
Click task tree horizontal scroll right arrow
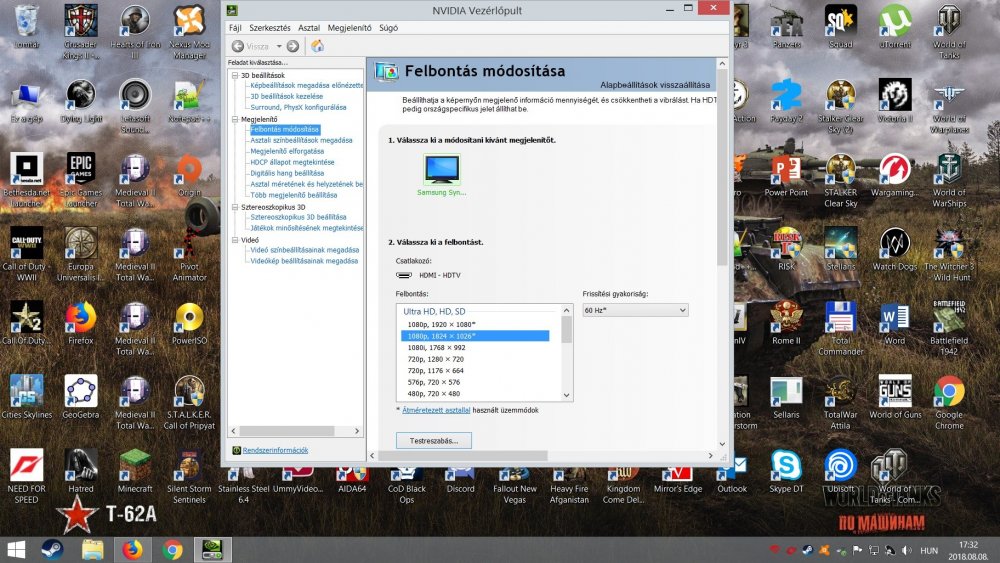(357, 432)
